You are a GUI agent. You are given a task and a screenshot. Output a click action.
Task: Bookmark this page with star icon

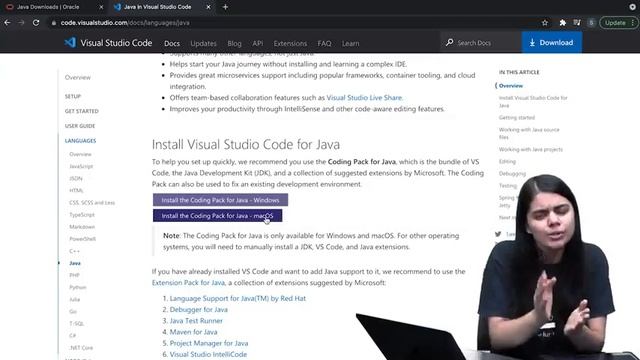click(545, 23)
